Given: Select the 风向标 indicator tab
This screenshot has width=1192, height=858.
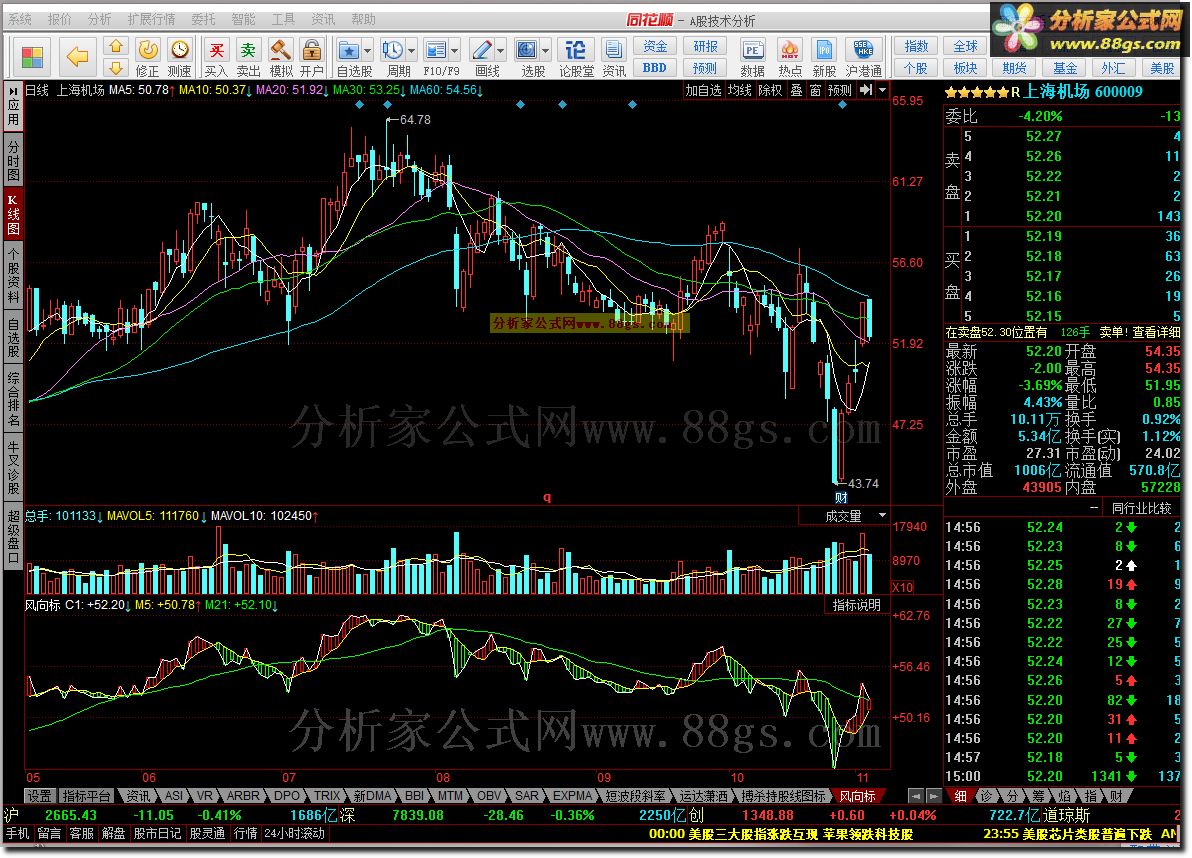Looking at the screenshot, I should [858, 796].
